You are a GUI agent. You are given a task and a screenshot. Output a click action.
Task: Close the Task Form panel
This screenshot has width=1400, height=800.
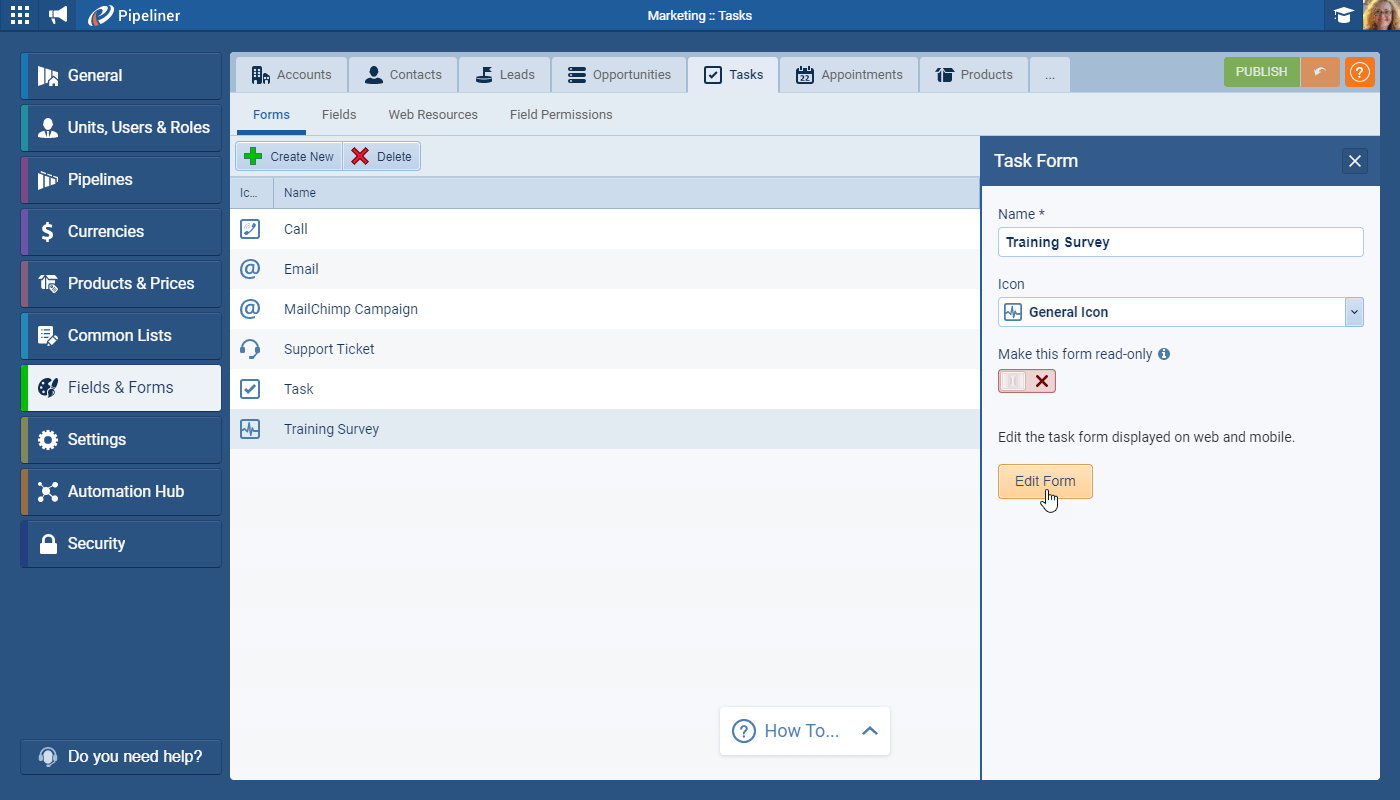1354,161
